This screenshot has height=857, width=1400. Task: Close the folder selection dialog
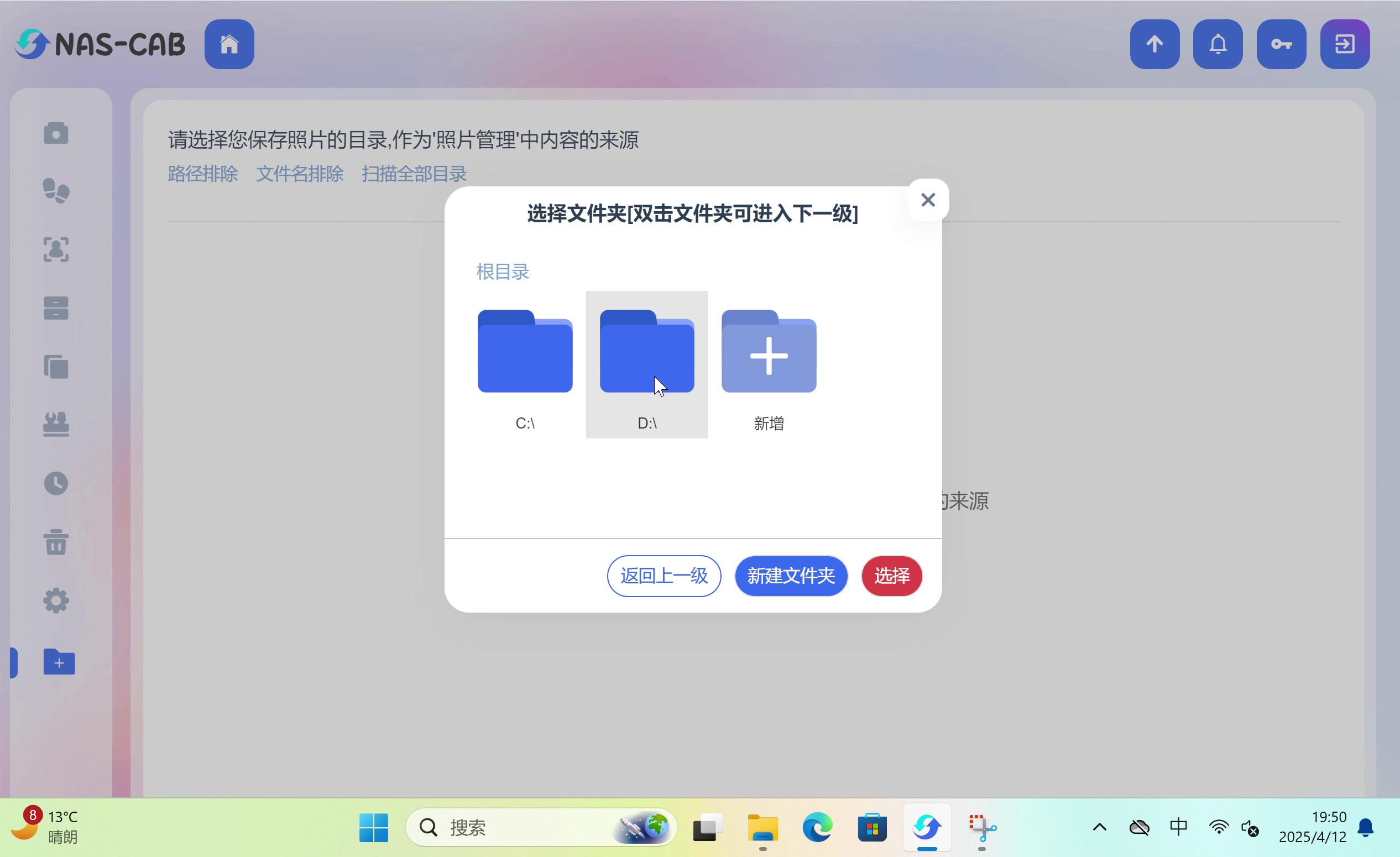click(x=927, y=200)
